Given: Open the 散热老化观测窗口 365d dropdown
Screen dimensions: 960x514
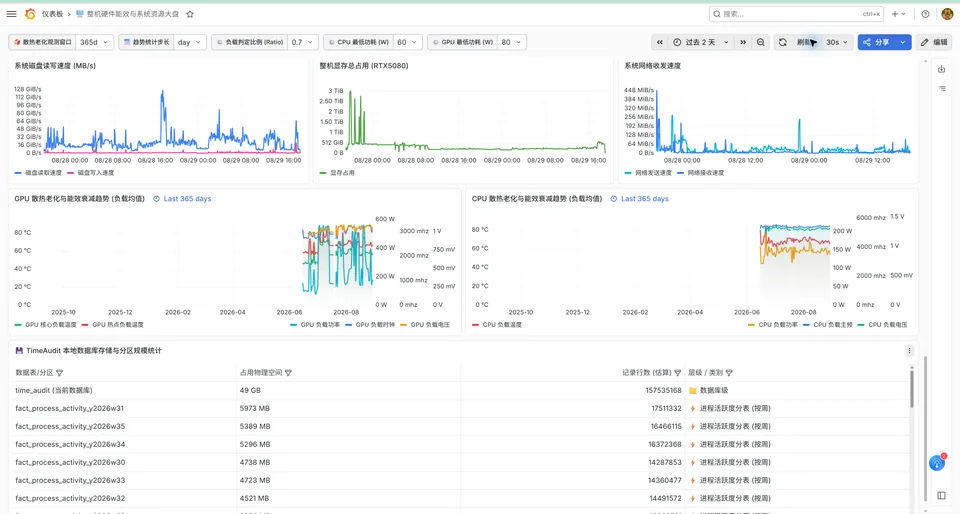Looking at the screenshot, I should click(96, 42).
